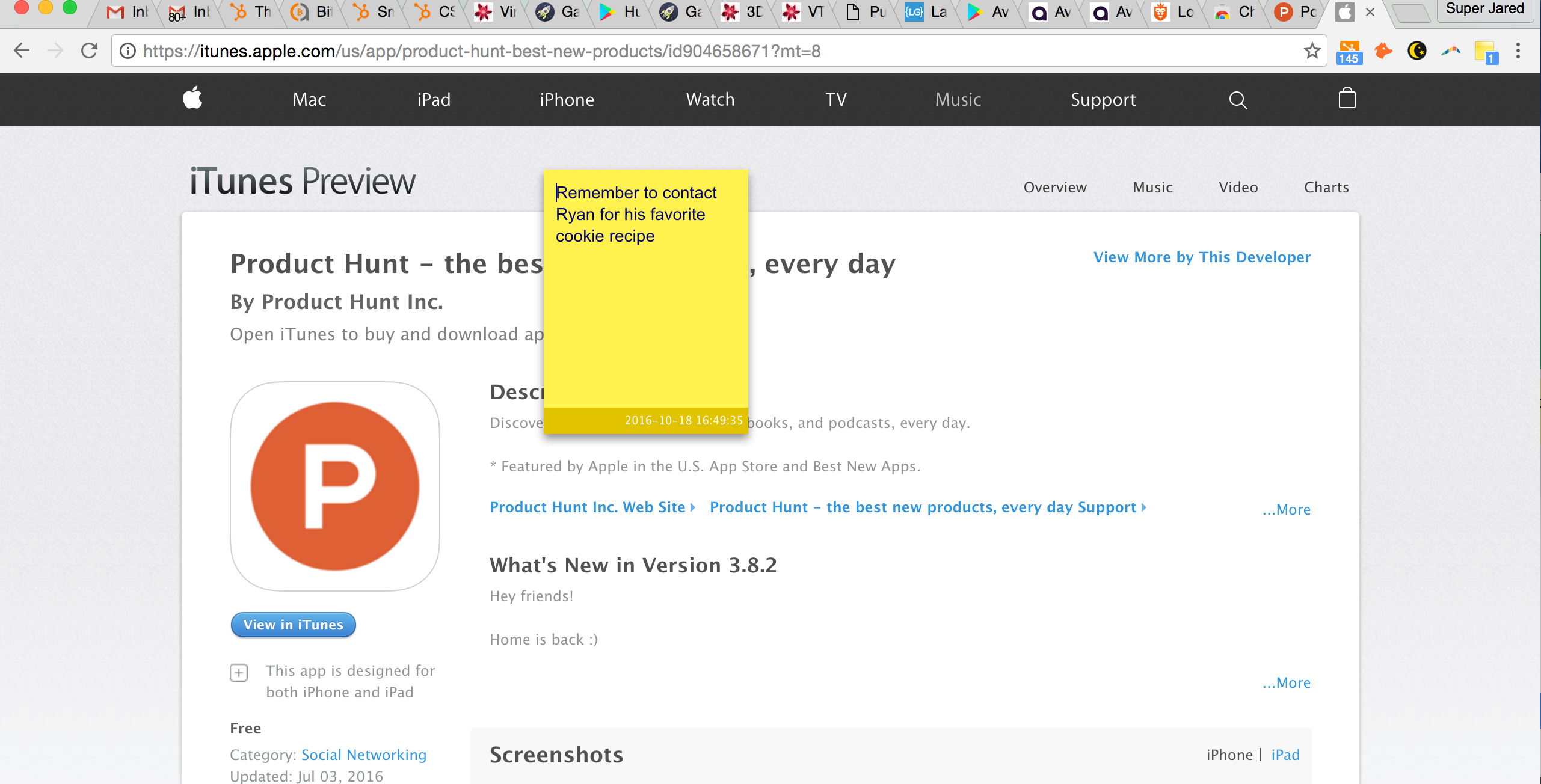Open Chrome three-dot menu

pyautogui.click(x=1518, y=51)
